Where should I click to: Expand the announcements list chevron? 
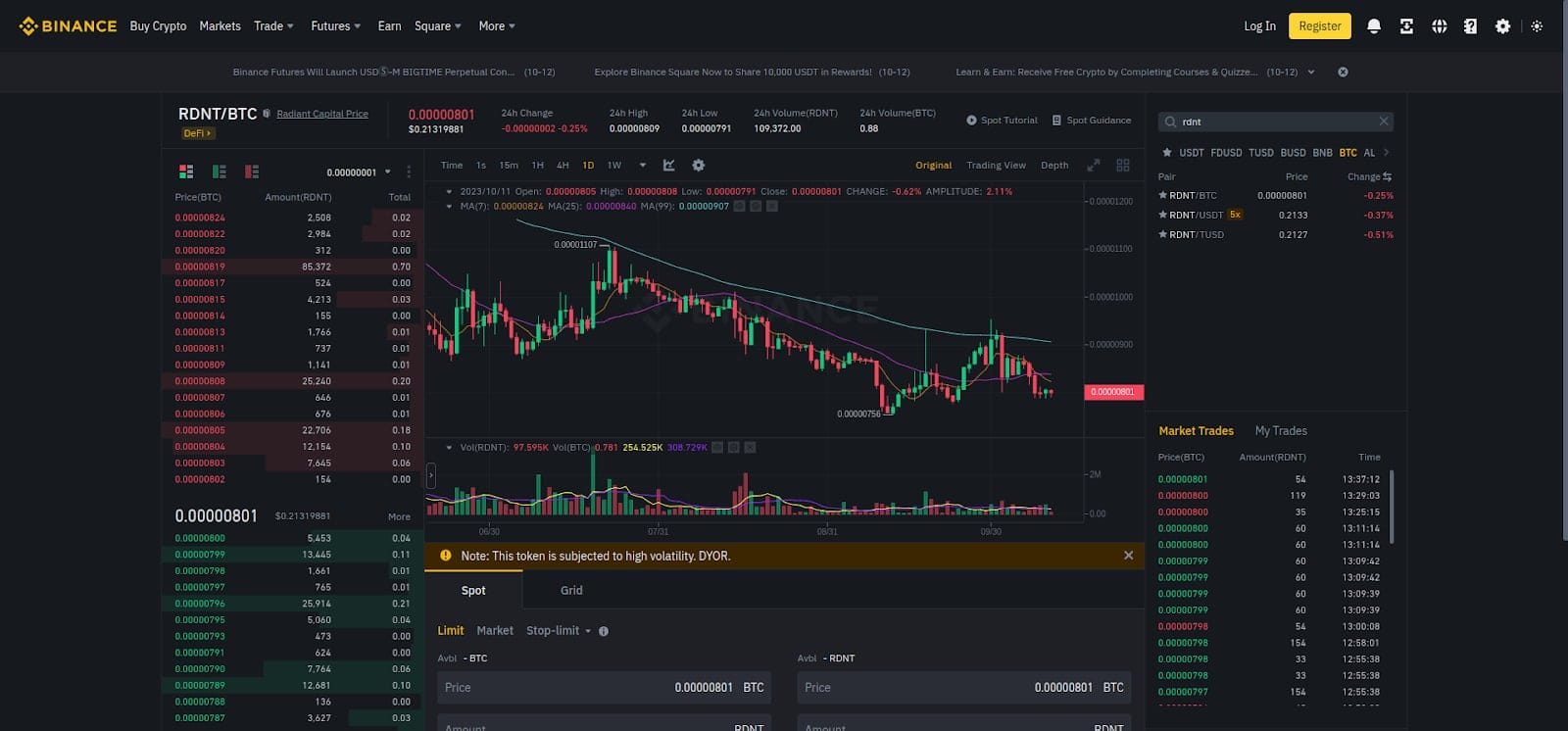(1311, 72)
